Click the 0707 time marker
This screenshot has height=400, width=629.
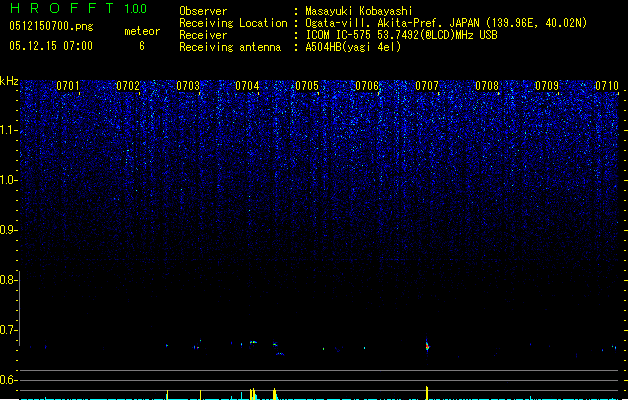coord(427,85)
